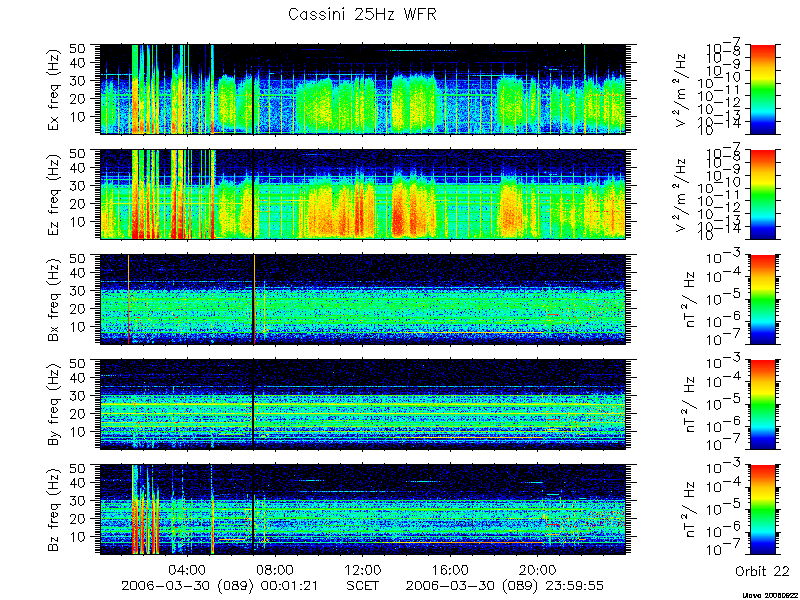Click the By spectrogram panel

coord(362,405)
